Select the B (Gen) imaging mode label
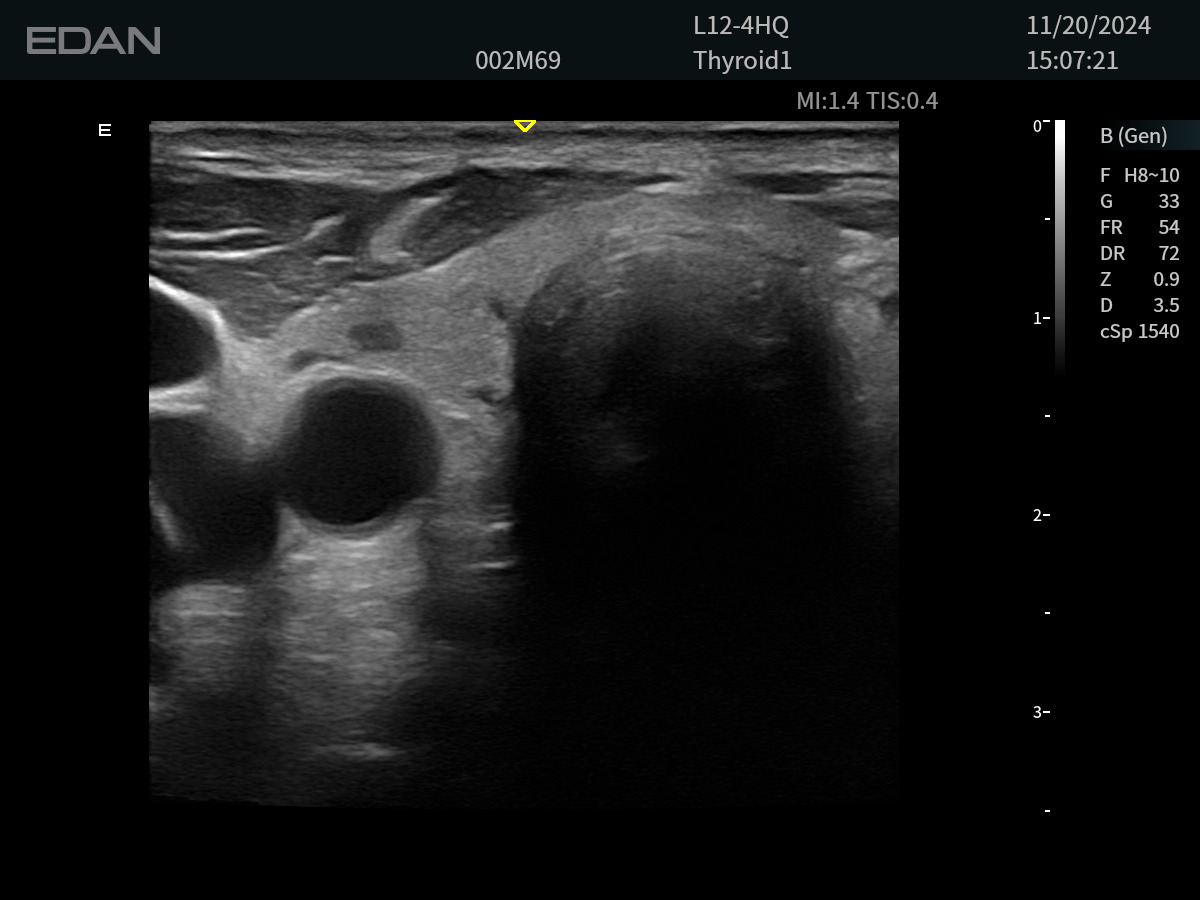Image resolution: width=1200 pixels, height=900 pixels. point(1133,136)
